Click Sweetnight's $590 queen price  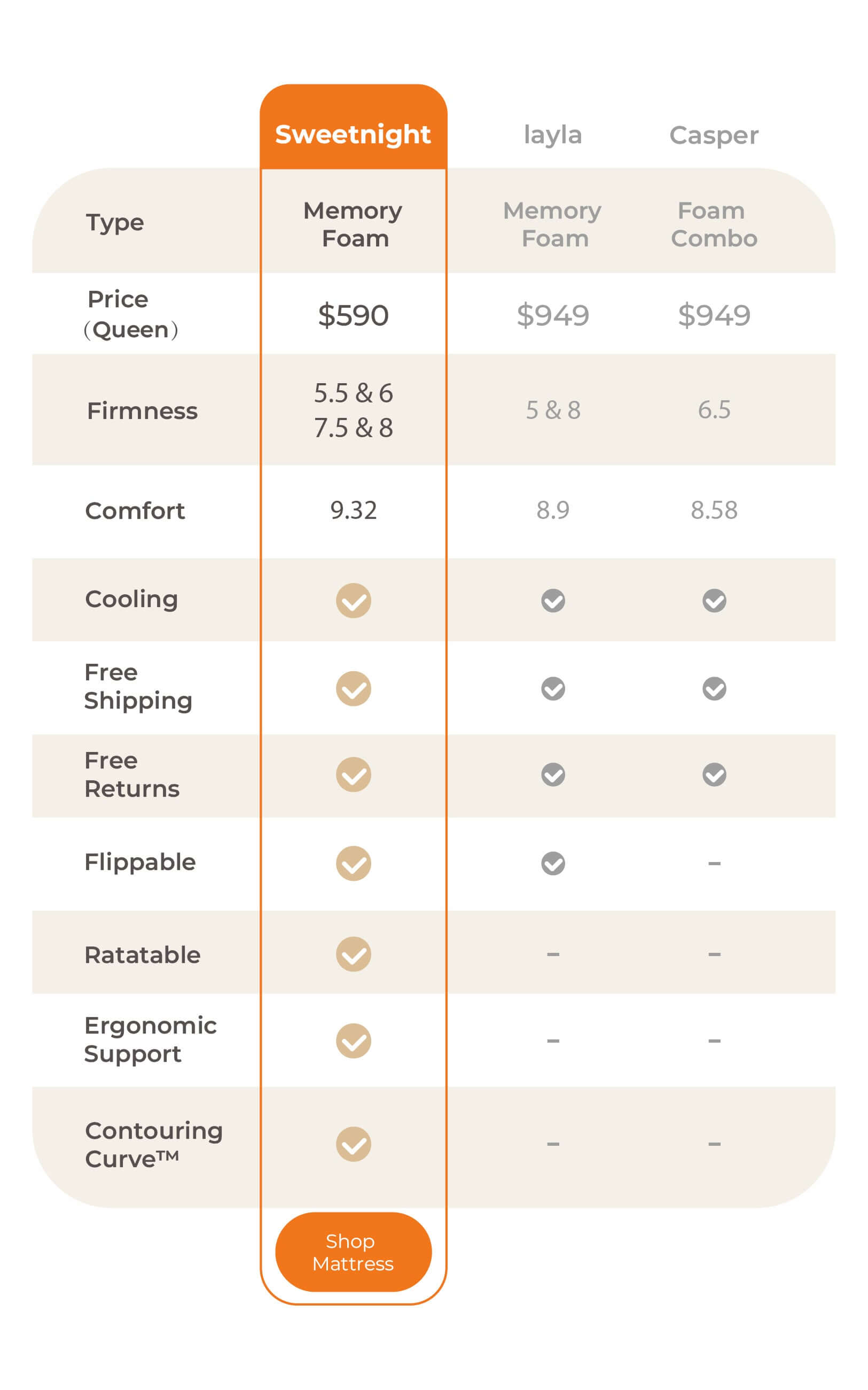click(353, 315)
